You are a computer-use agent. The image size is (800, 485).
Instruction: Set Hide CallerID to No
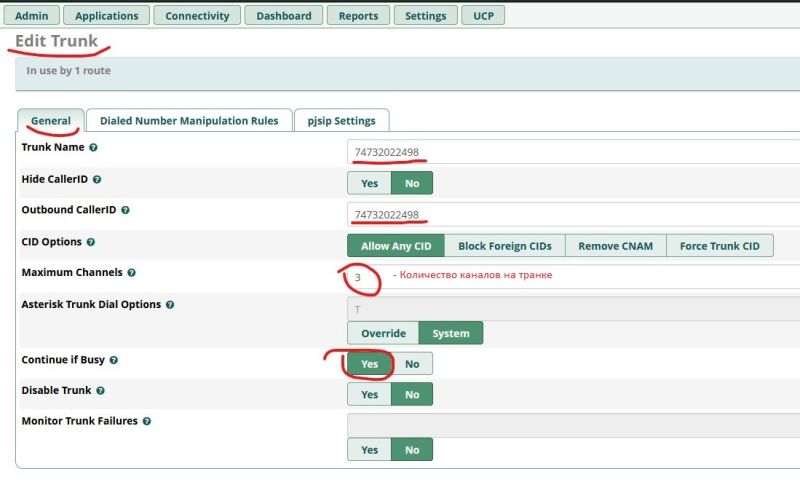[412, 183]
